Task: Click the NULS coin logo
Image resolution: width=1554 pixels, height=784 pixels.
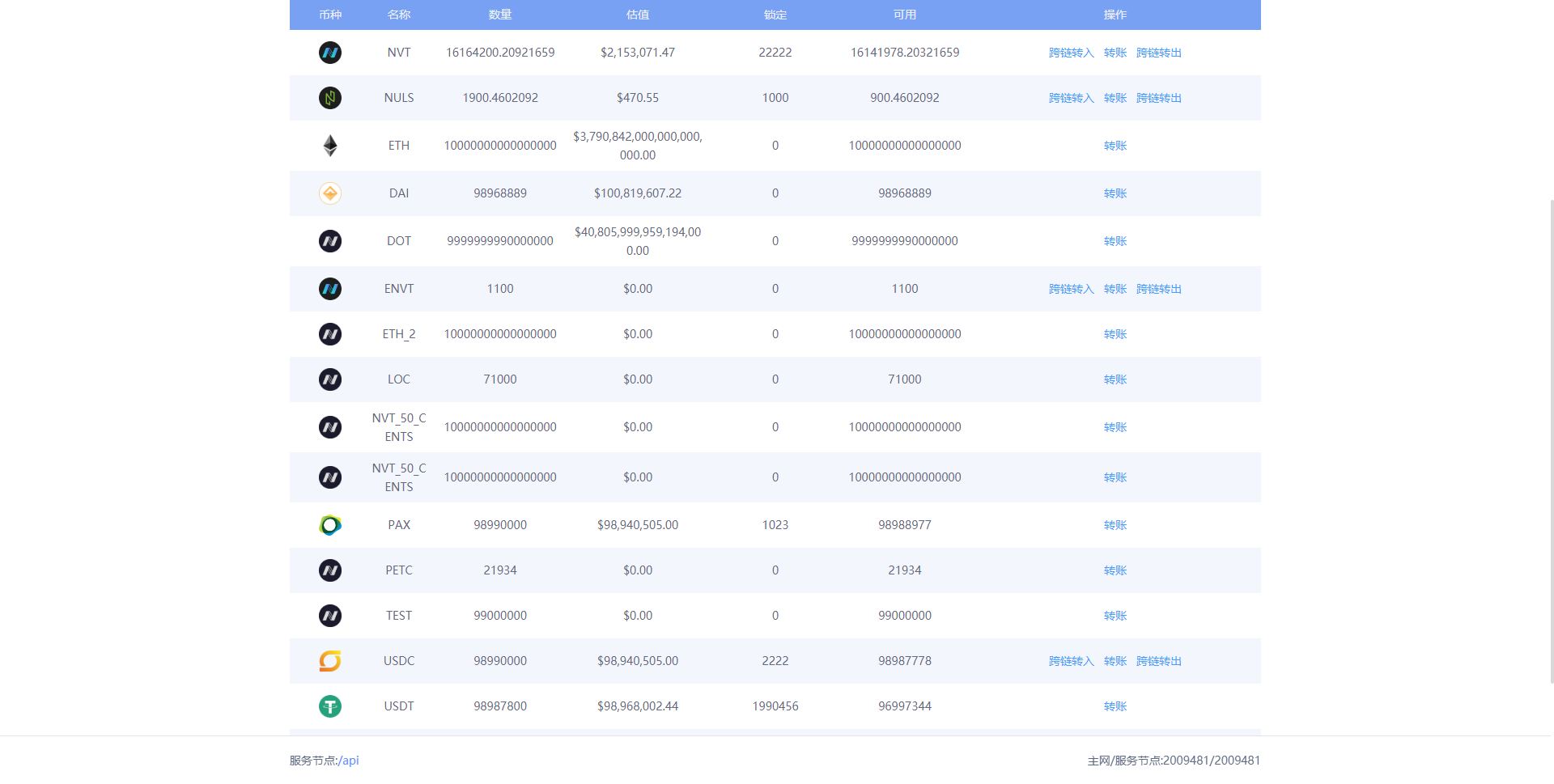Action: tap(330, 98)
